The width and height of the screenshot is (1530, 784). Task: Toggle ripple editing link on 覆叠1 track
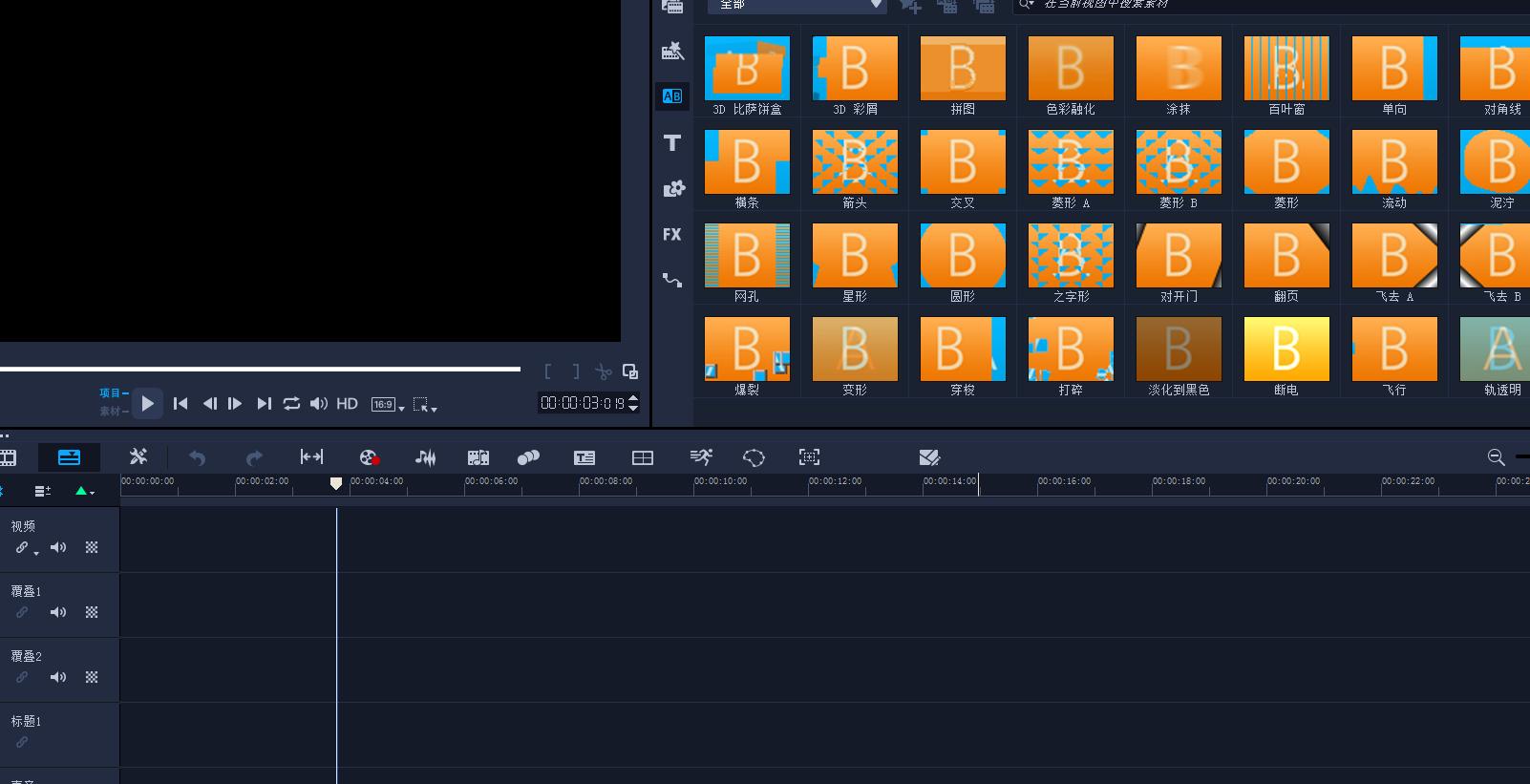22,612
